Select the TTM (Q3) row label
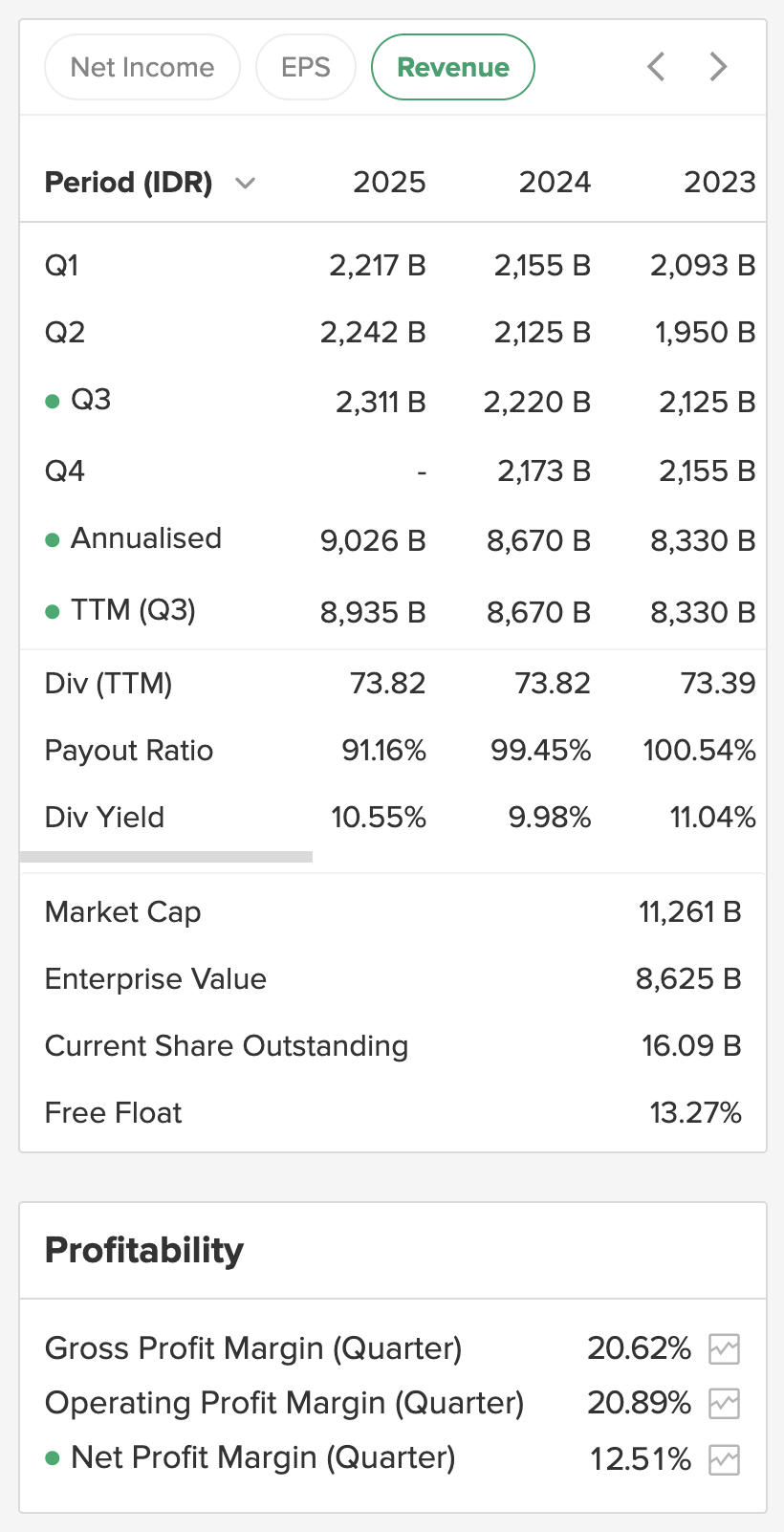784x1532 pixels. pyautogui.click(x=133, y=610)
